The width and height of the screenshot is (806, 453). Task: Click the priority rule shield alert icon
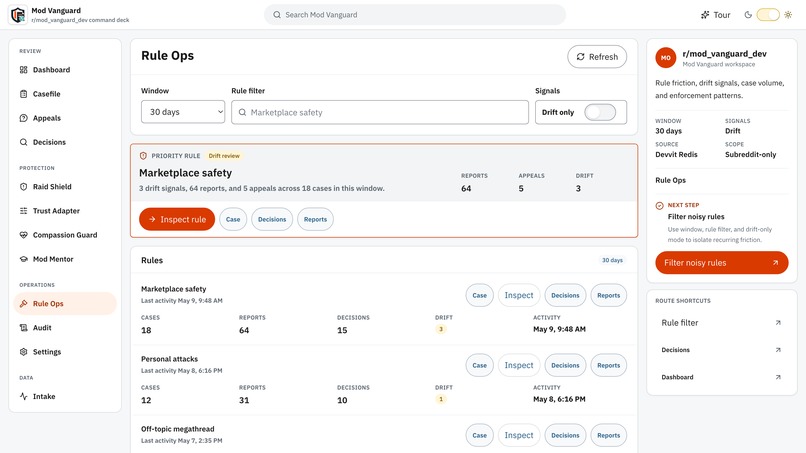[143, 156]
